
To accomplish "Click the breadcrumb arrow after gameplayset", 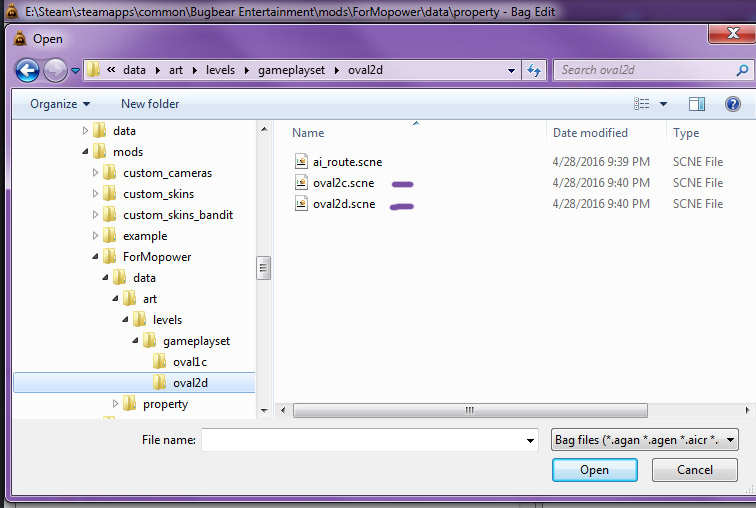I will click(x=337, y=70).
